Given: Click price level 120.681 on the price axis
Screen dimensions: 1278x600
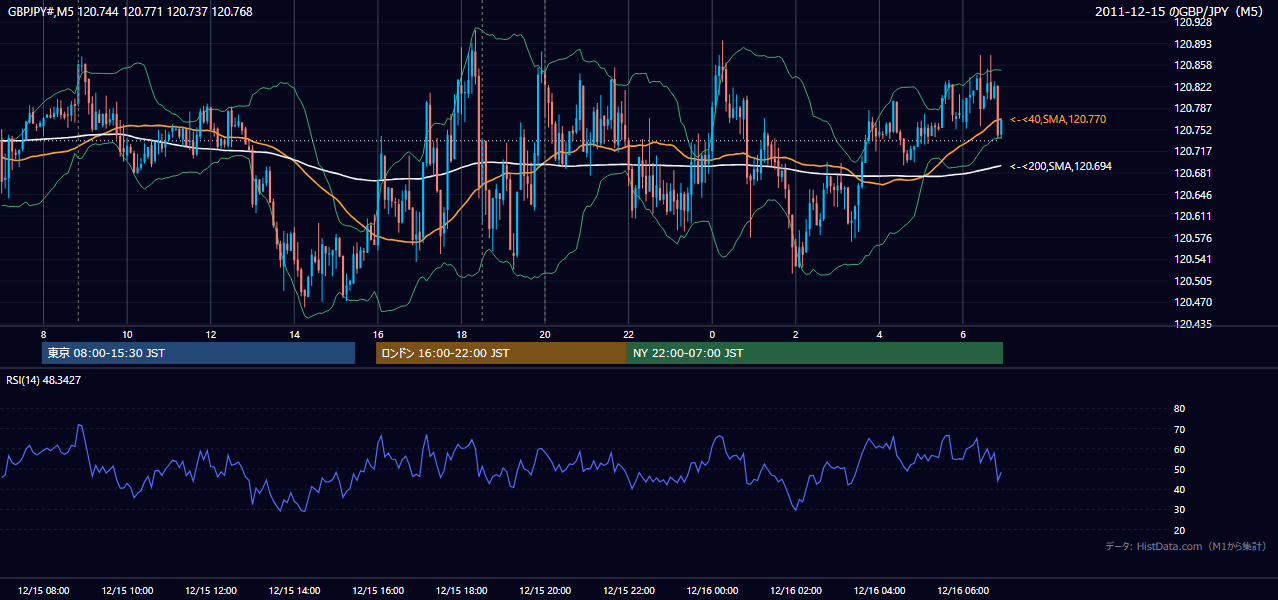Looking at the screenshot, I should (x=1192, y=173).
